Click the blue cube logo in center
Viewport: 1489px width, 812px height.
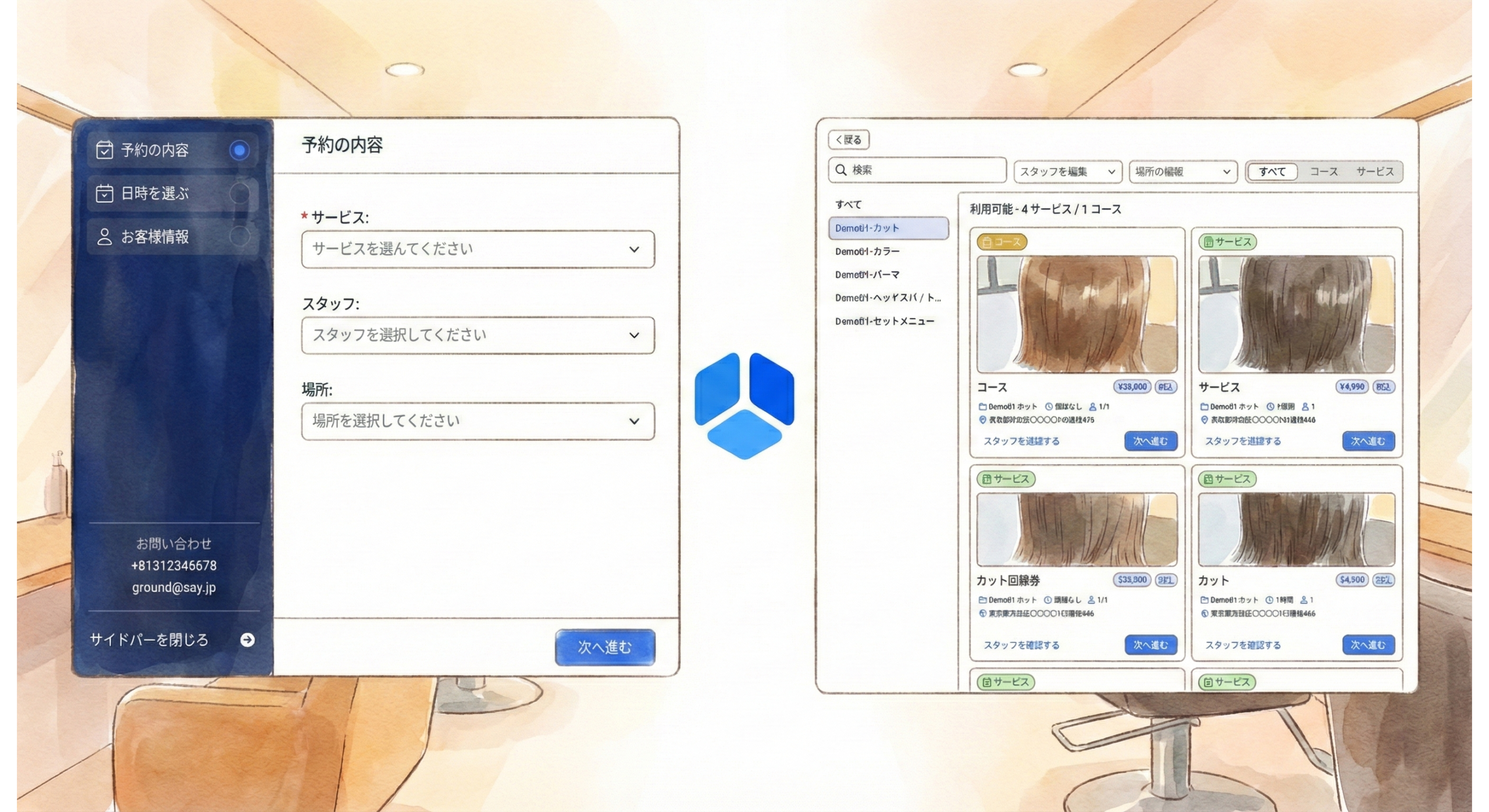(744, 405)
